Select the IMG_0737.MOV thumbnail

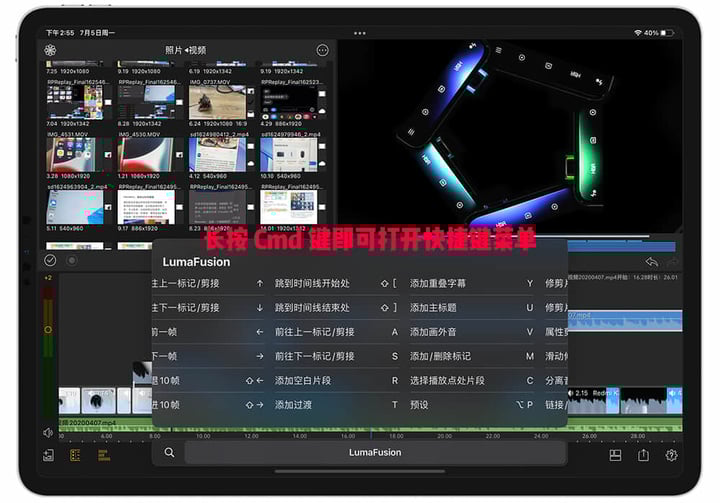tap(218, 102)
